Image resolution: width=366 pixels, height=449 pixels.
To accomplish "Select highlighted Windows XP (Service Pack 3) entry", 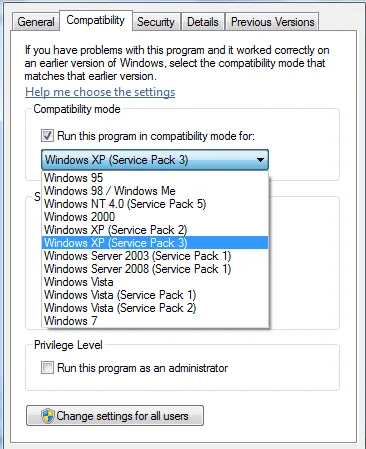I will (155, 243).
